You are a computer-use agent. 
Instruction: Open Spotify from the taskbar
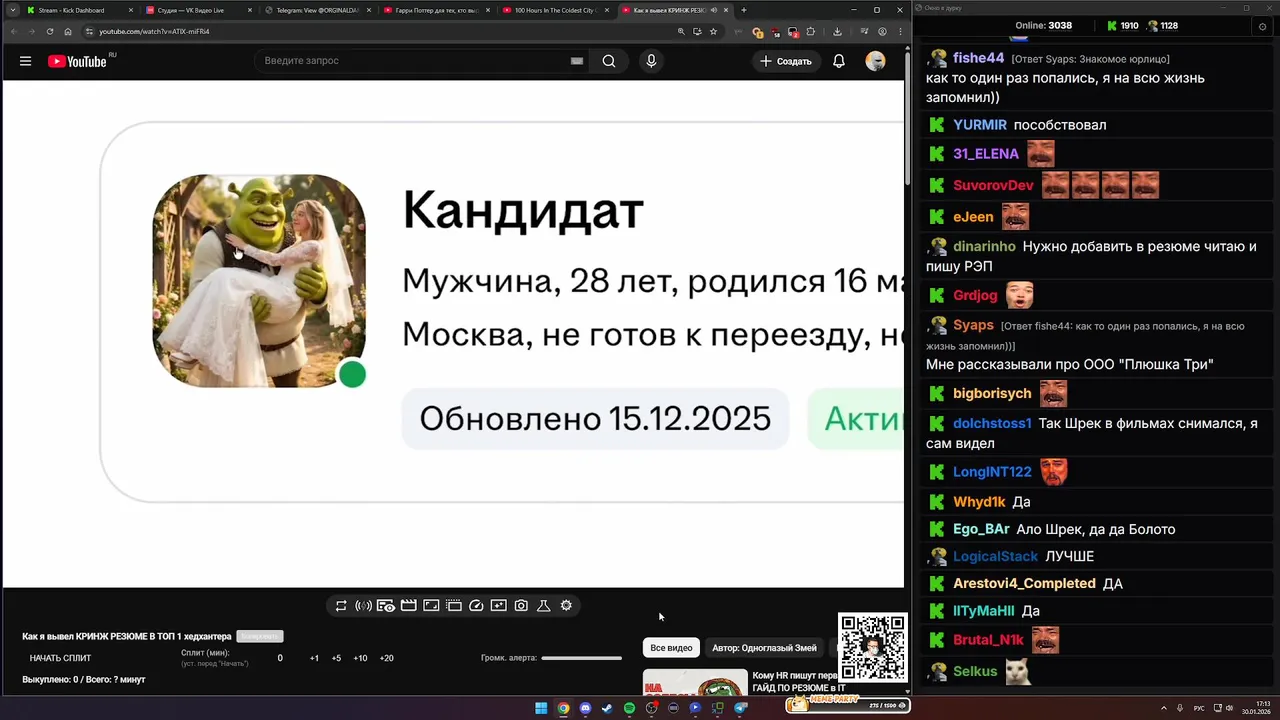point(629,708)
